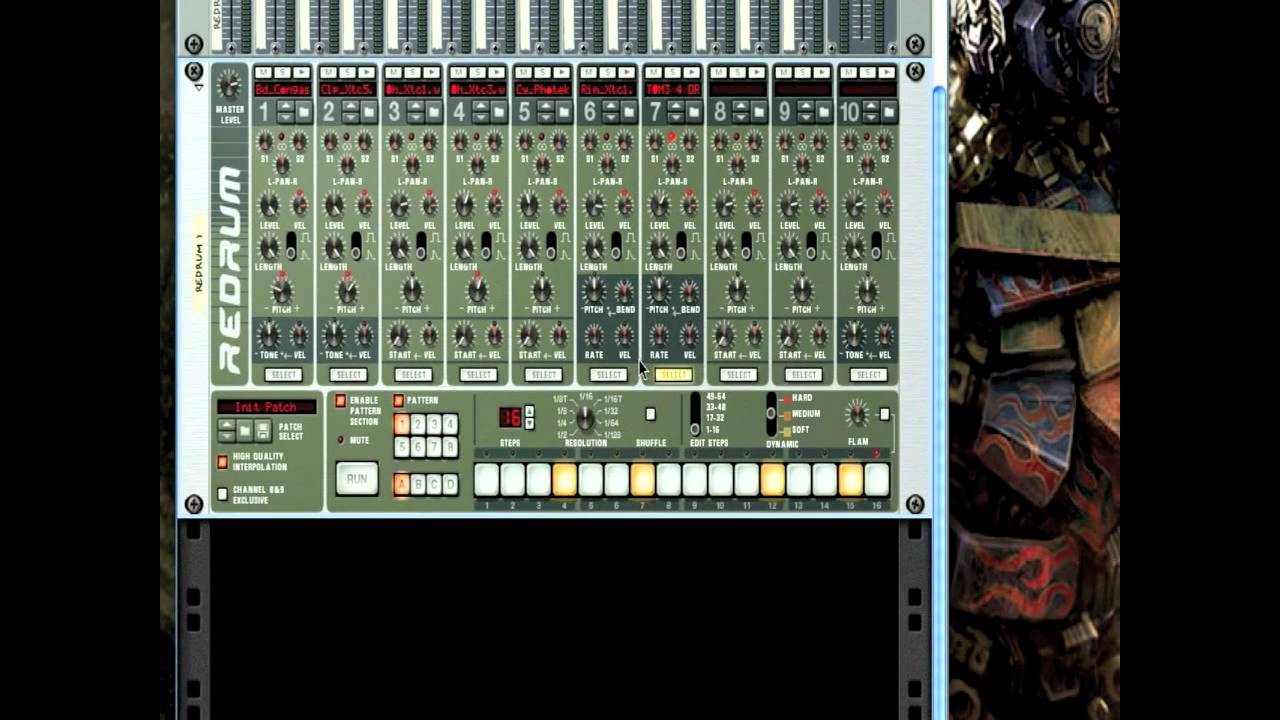Save patch with the floppy disk icon
This screenshot has width=1280, height=720.
coord(263,431)
